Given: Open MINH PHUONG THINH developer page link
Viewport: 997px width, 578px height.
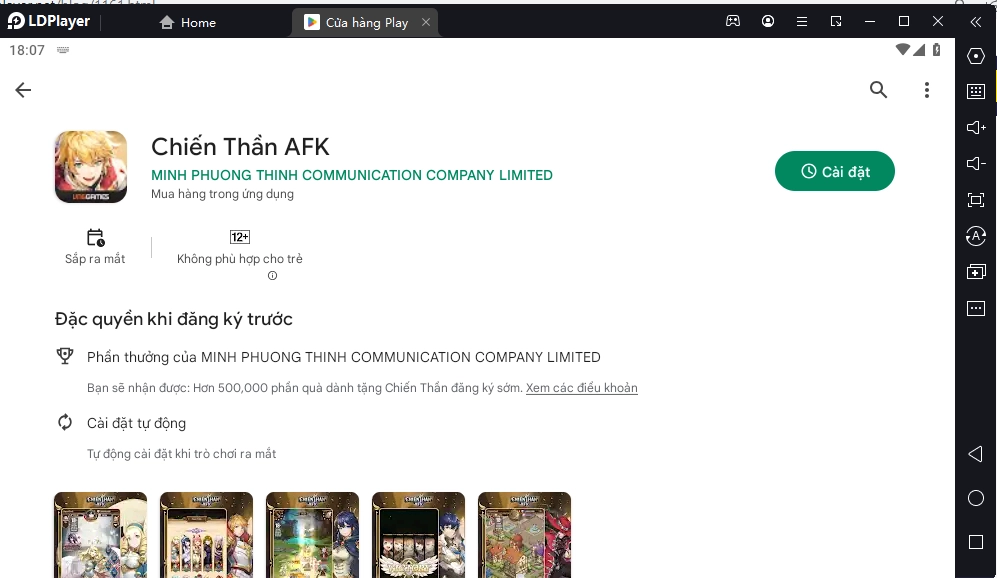Looking at the screenshot, I should pos(351,175).
